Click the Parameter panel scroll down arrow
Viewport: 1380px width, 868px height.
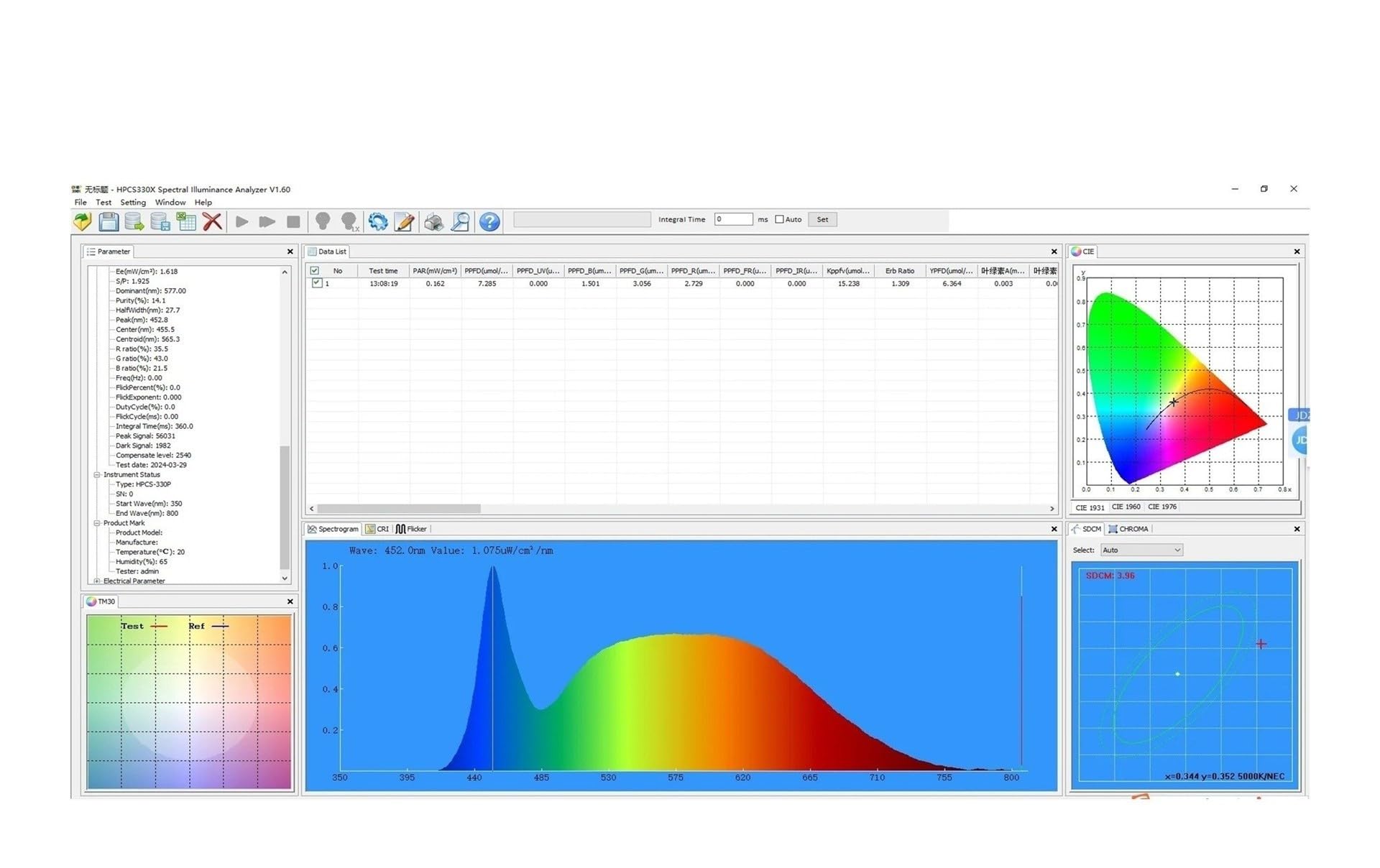tap(285, 578)
